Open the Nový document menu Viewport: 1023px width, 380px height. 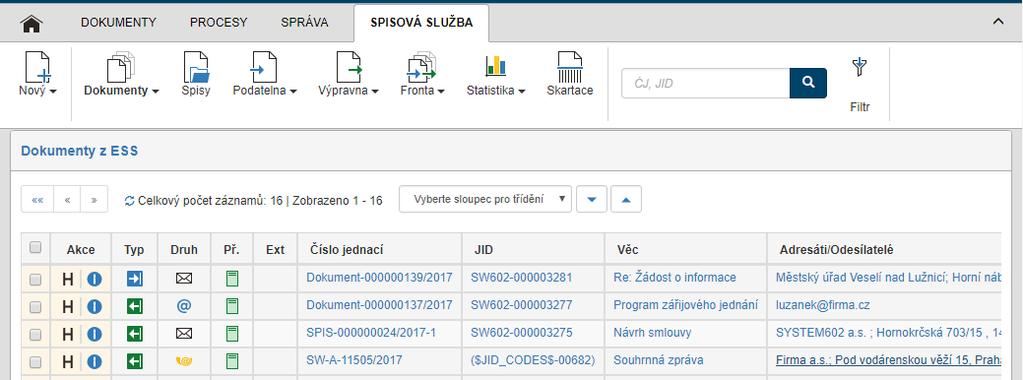tap(37, 74)
